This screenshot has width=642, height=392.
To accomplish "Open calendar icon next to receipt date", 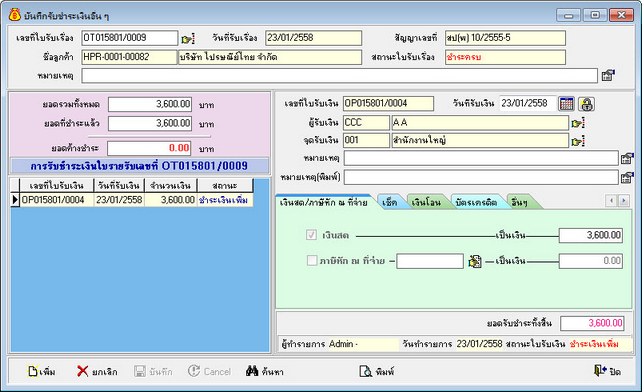I will click(566, 104).
